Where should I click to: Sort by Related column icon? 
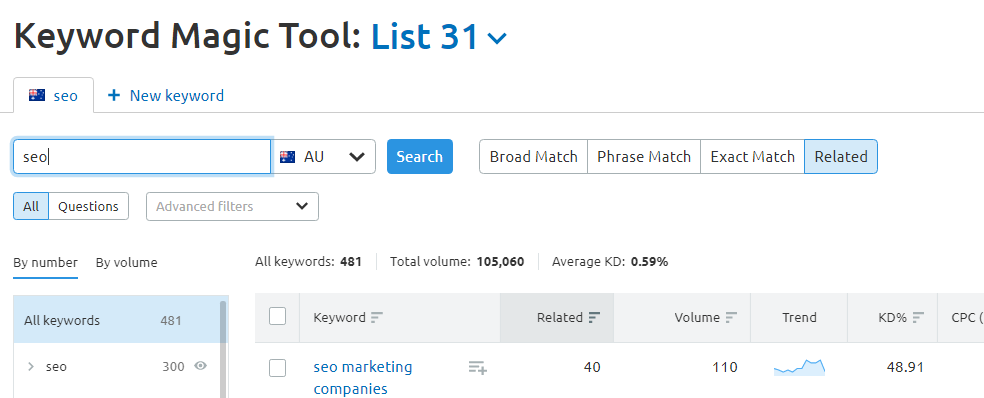pos(594,318)
